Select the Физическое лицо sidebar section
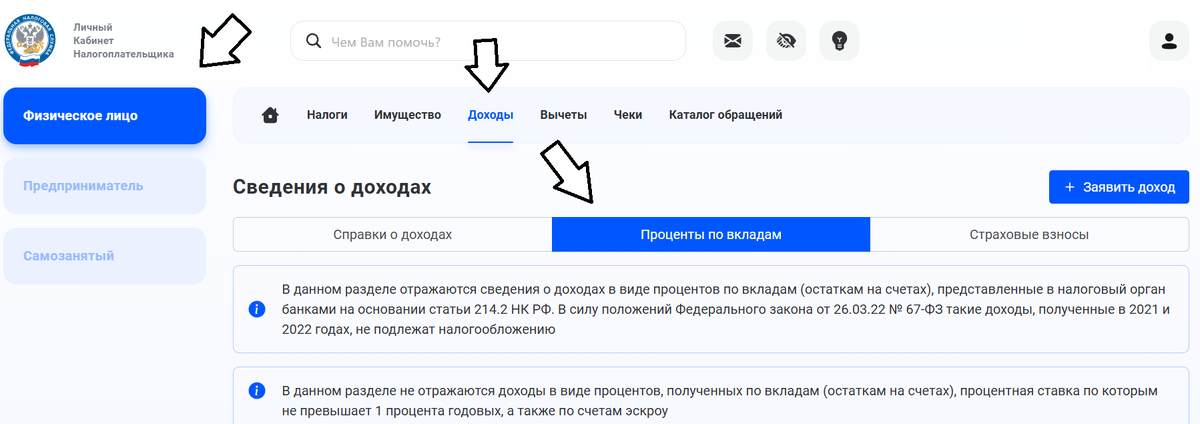 click(105, 116)
